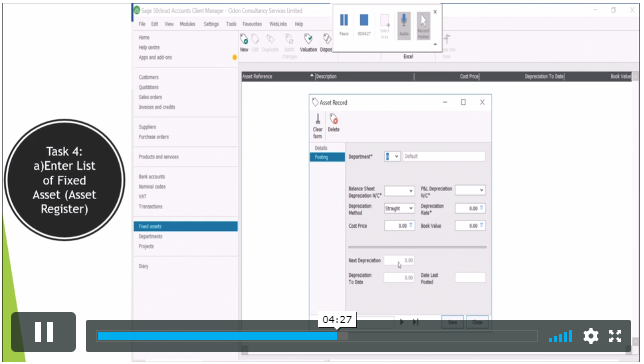
Task: Open Customers in the sidebar
Action: tap(149, 77)
